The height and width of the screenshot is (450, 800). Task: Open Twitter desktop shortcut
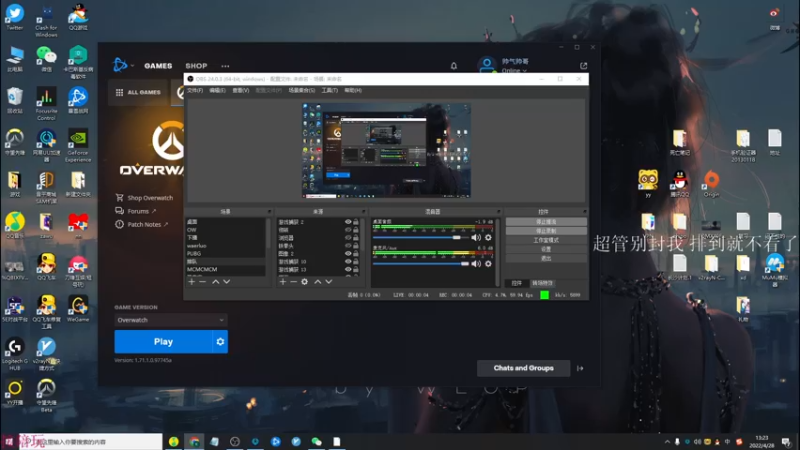(15, 16)
